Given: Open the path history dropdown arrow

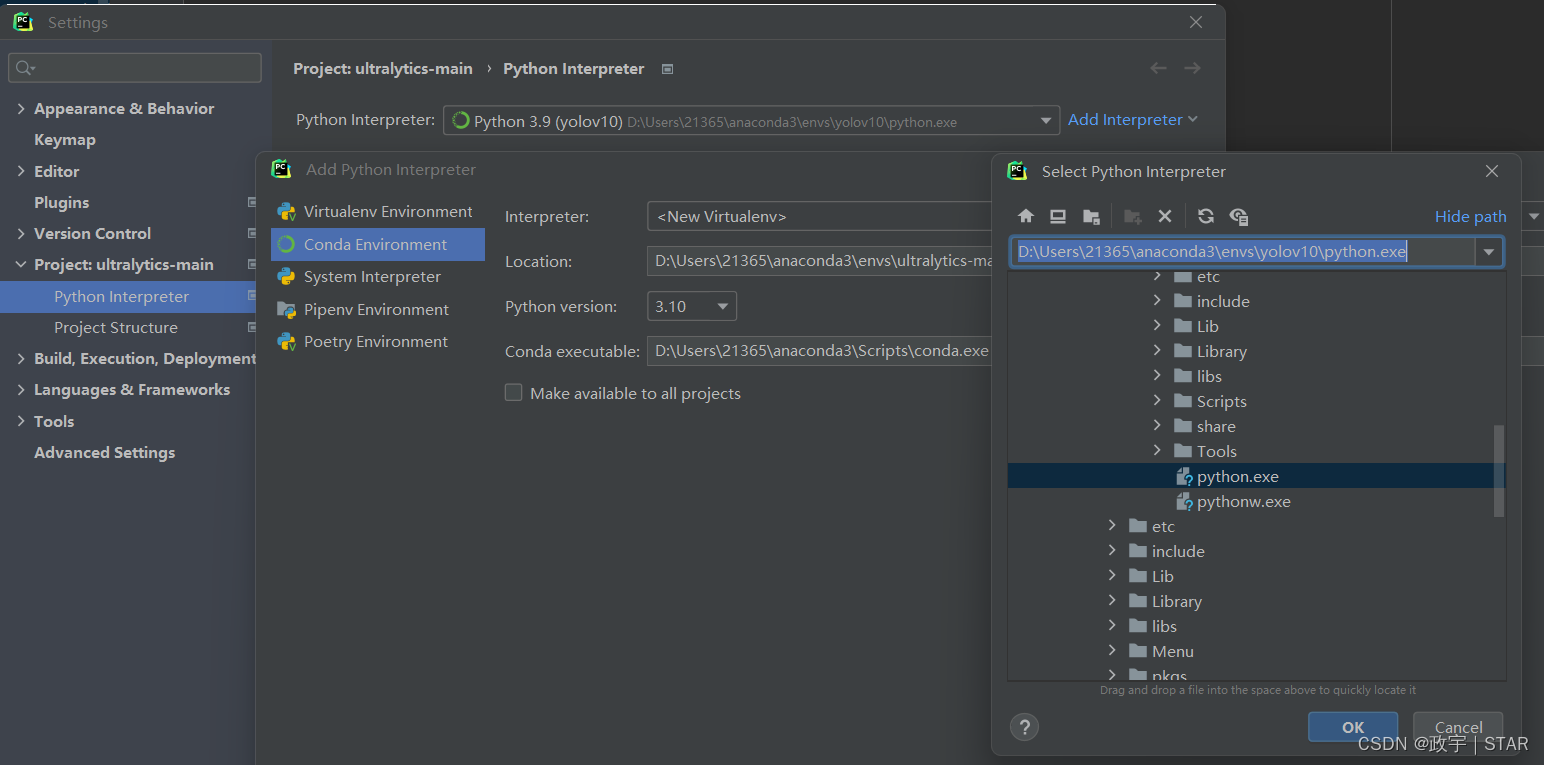Looking at the screenshot, I should 1489,252.
